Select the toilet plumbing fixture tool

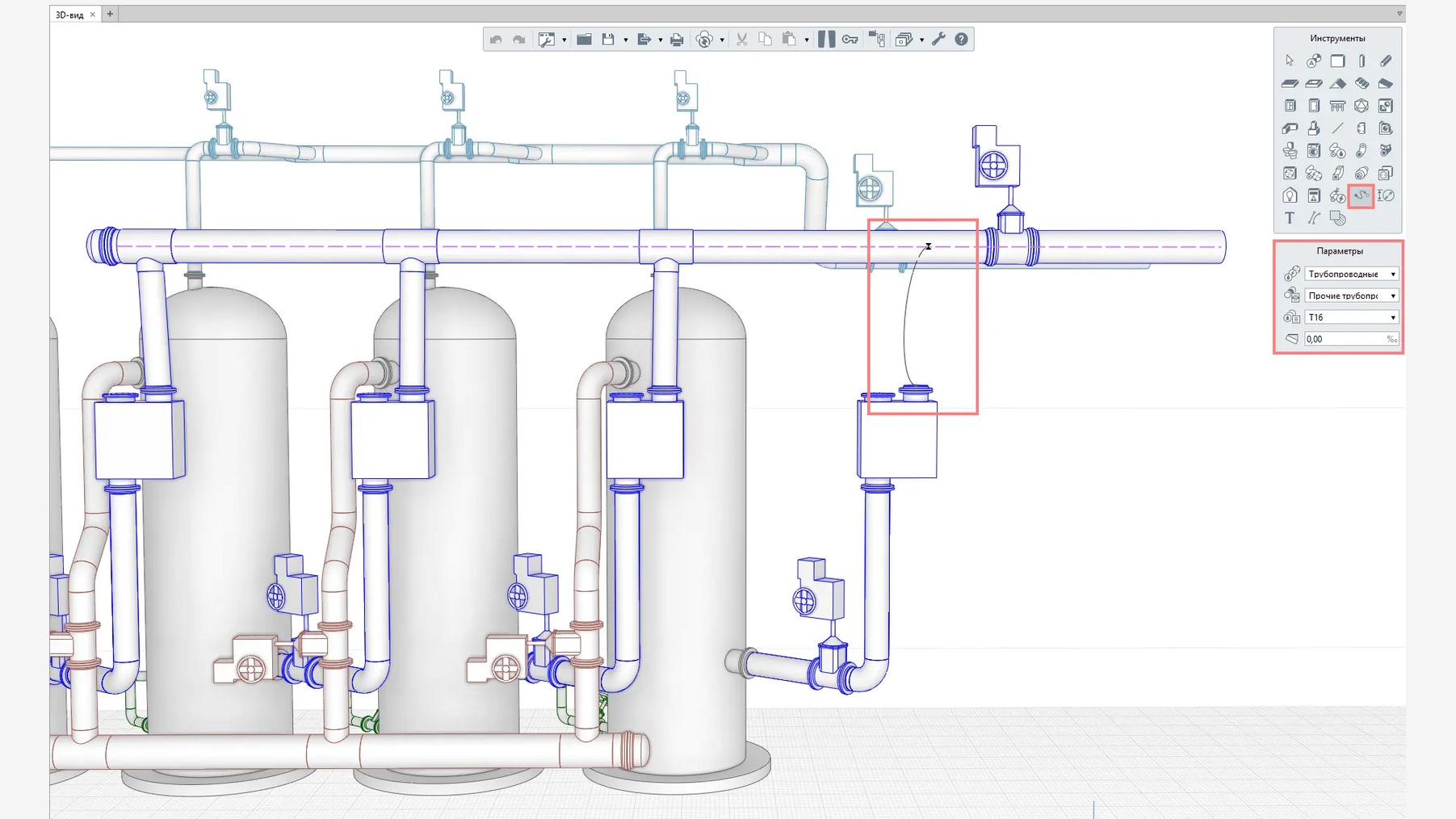click(1289, 150)
